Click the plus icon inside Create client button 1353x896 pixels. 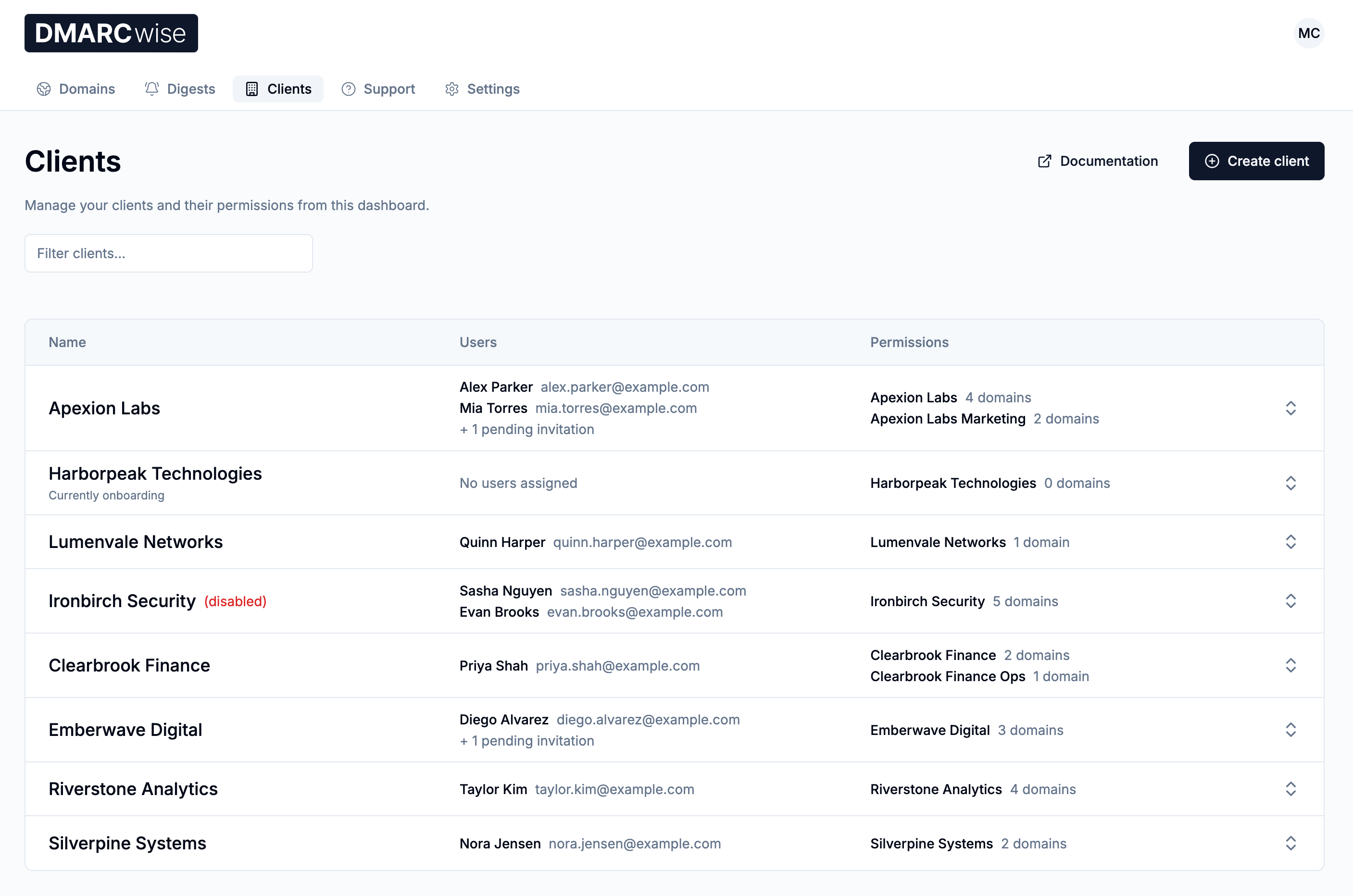click(1213, 161)
